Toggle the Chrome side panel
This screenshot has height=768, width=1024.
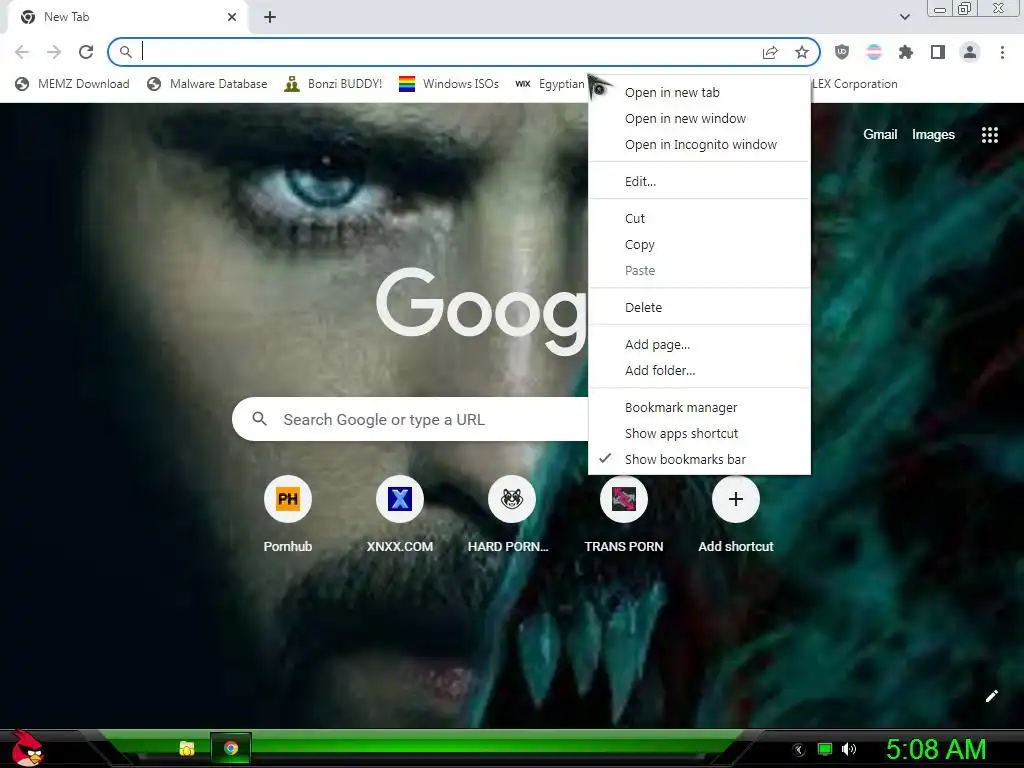(x=938, y=52)
